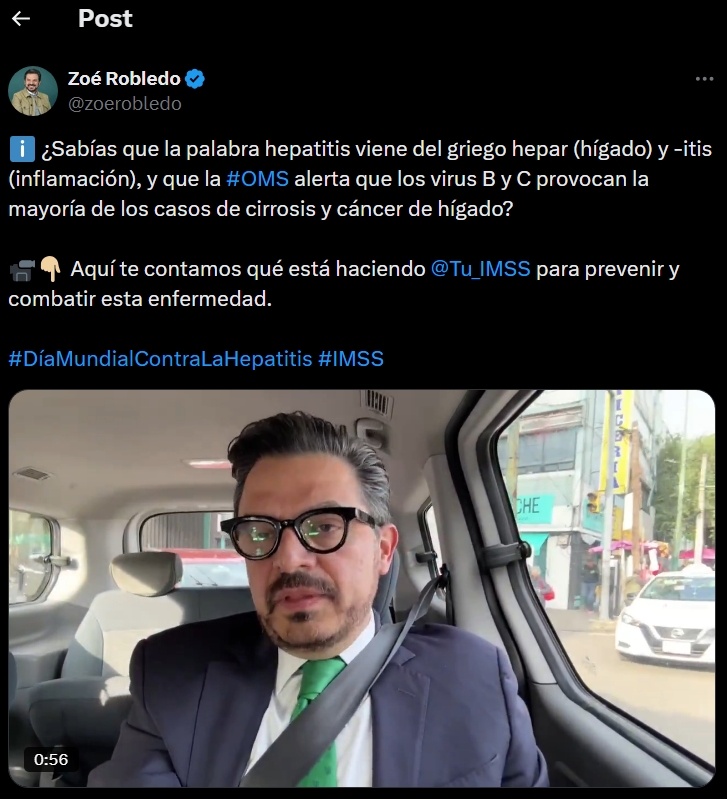Click the video camera emoji

[22, 270]
